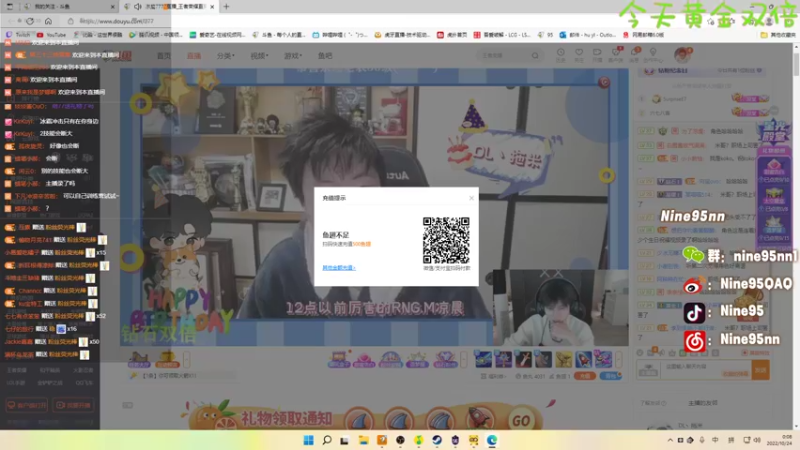The width and height of the screenshot is (800, 450).
Task: Open File Explorer from the taskbar
Action: (x=363, y=440)
